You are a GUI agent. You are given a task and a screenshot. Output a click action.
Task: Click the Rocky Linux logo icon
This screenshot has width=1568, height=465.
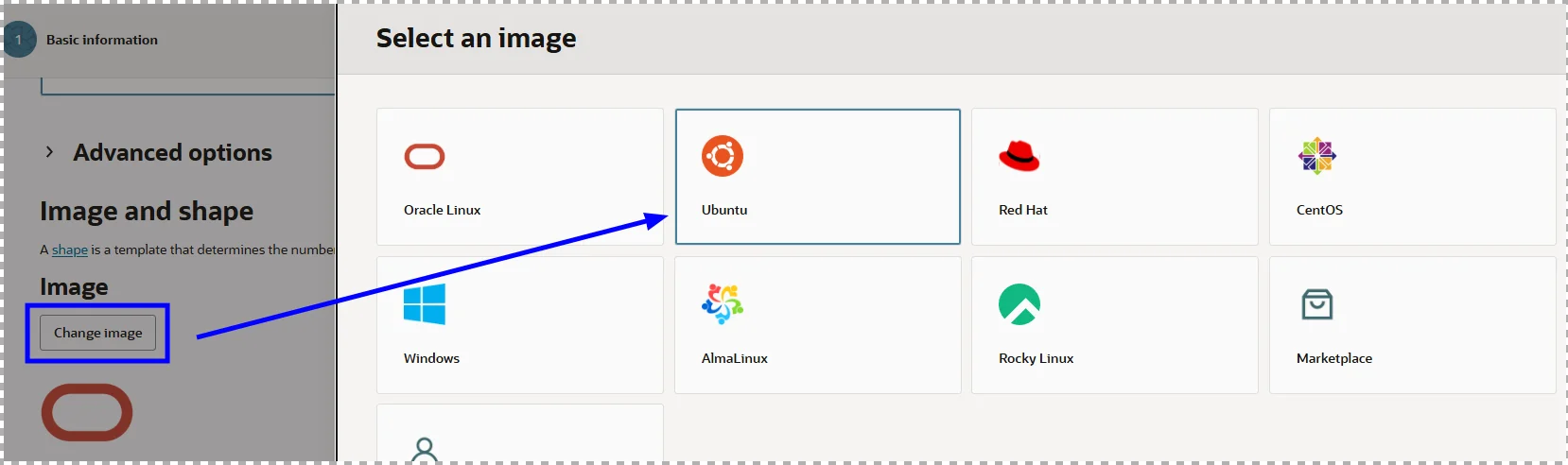tap(1019, 304)
